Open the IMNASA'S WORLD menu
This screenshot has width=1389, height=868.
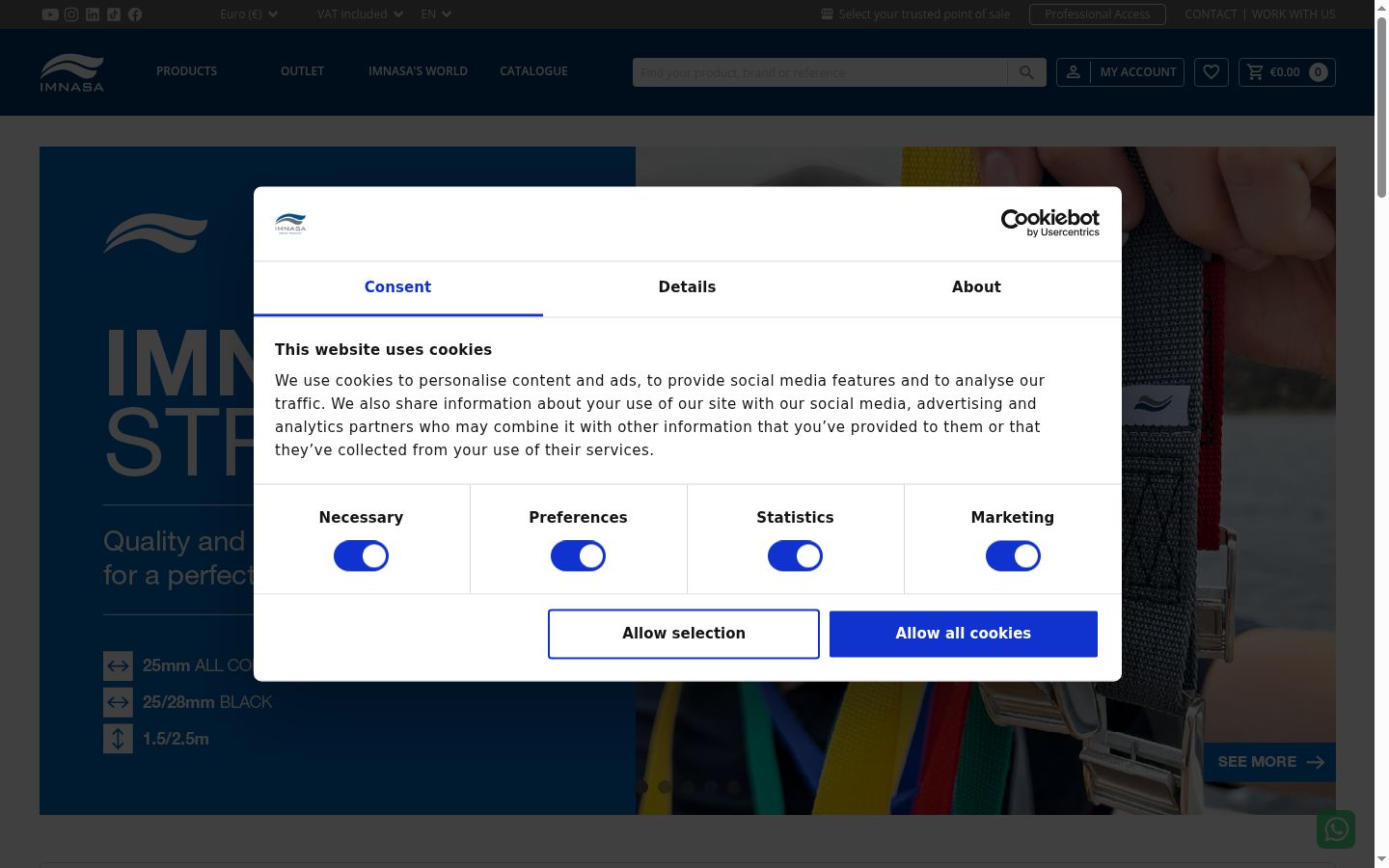[418, 71]
